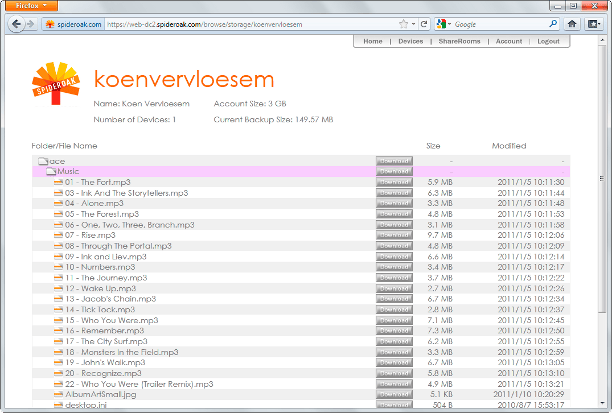This screenshot has width=612, height=413.
Task: Collapse the ace folder
Action: point(43,161)
